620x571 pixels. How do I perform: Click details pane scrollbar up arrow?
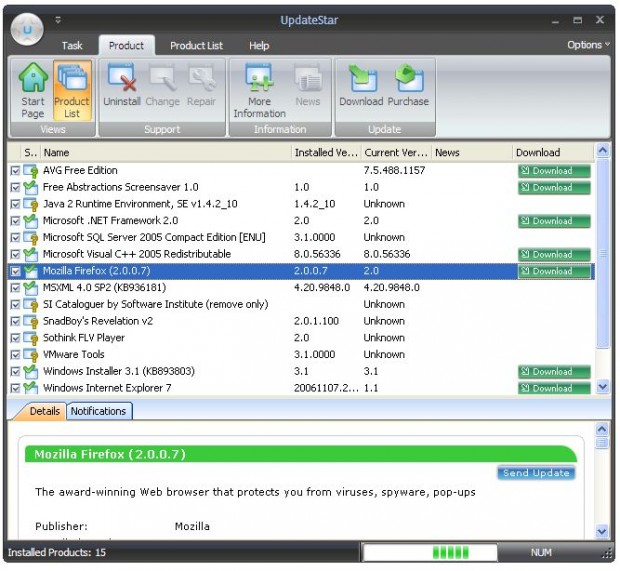tap(602, 429)
